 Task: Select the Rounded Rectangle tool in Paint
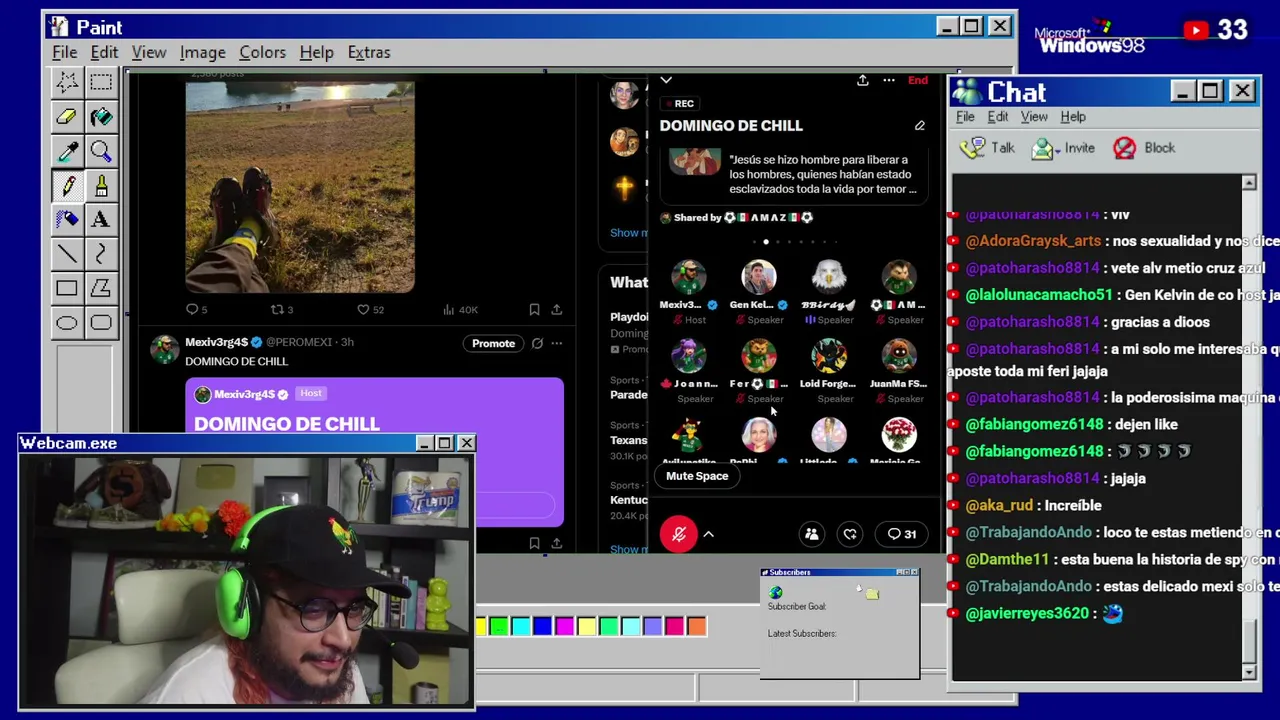point(101,323)
